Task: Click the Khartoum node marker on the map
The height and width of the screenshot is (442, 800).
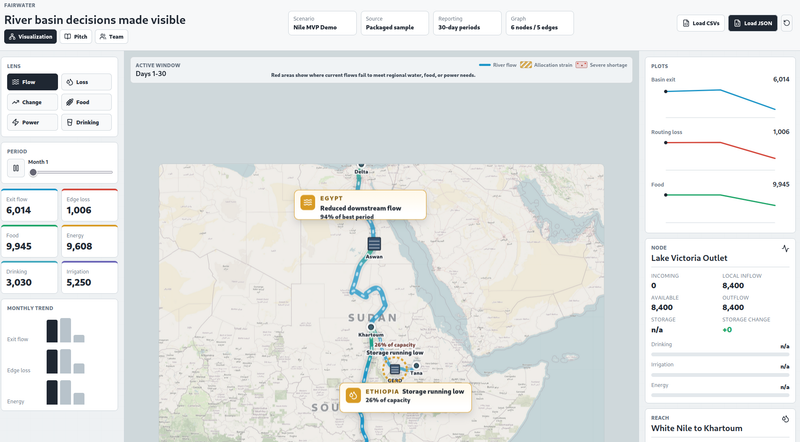Action: [370, 327]
